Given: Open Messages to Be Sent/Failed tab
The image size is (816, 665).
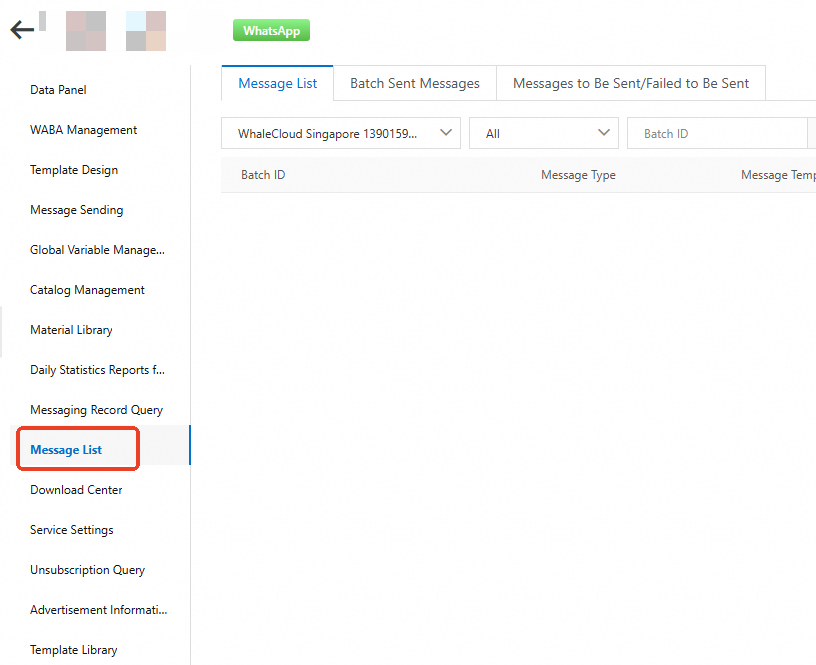Looking at the screenshot, I should tap(631, 83).
